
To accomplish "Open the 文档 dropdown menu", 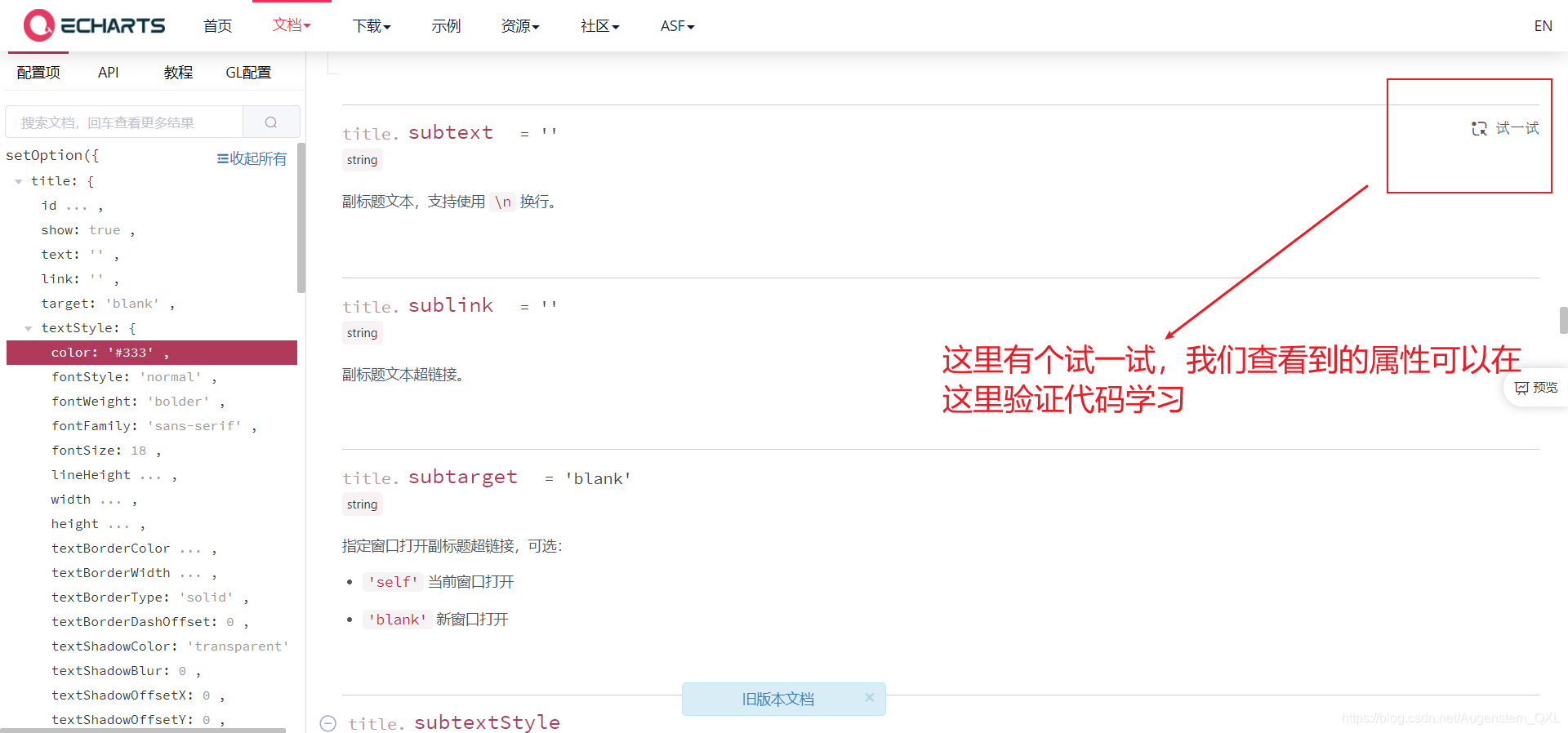I will coord(292,25).
